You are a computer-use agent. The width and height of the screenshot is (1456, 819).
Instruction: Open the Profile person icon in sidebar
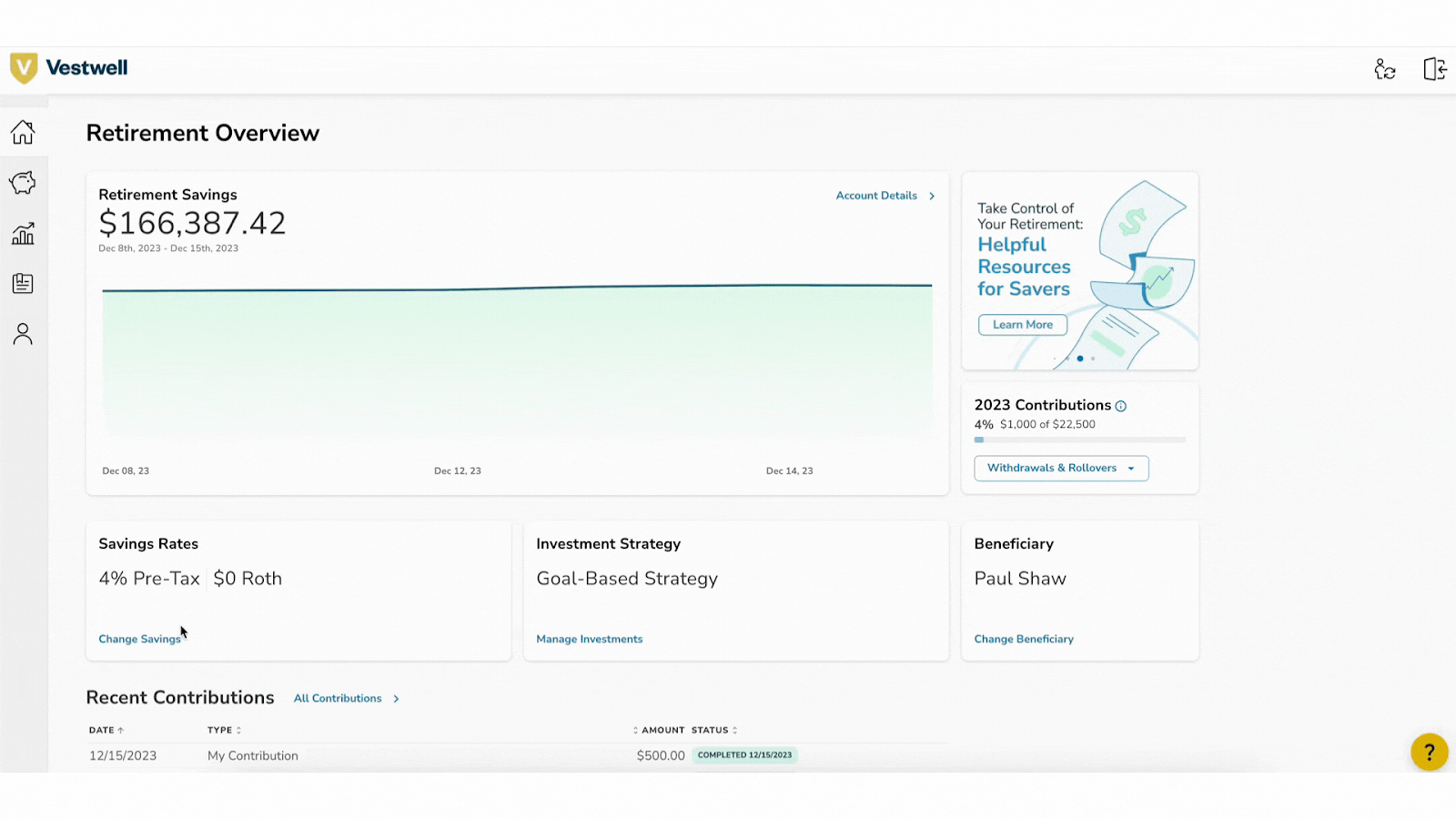point(23,334)
